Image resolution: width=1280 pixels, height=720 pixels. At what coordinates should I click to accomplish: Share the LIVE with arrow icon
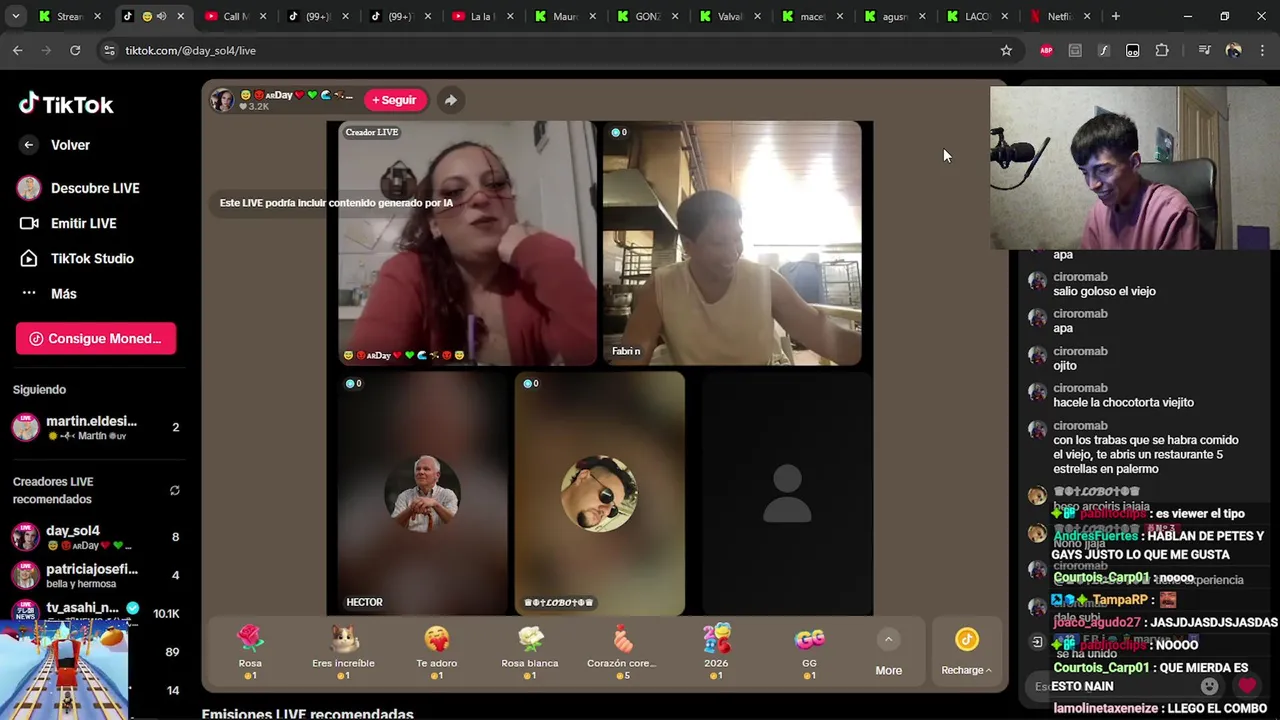(x=451, y=100)
